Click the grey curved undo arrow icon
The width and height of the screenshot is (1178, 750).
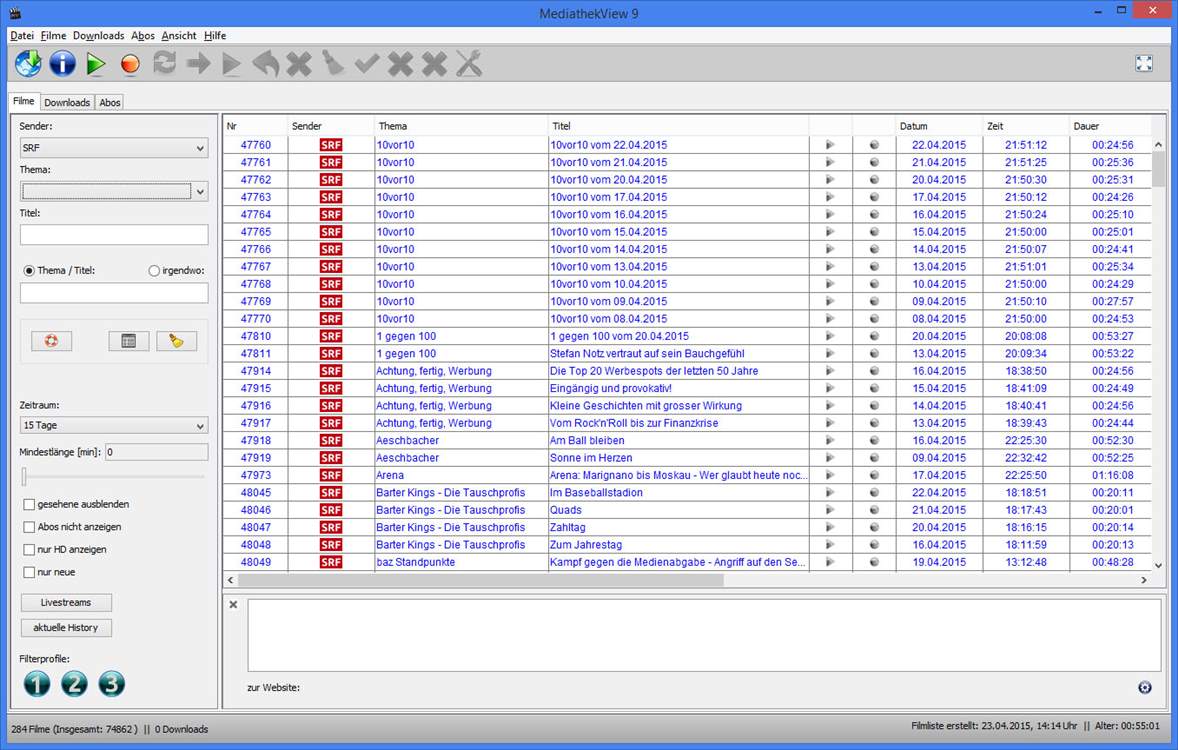point(266,64)
